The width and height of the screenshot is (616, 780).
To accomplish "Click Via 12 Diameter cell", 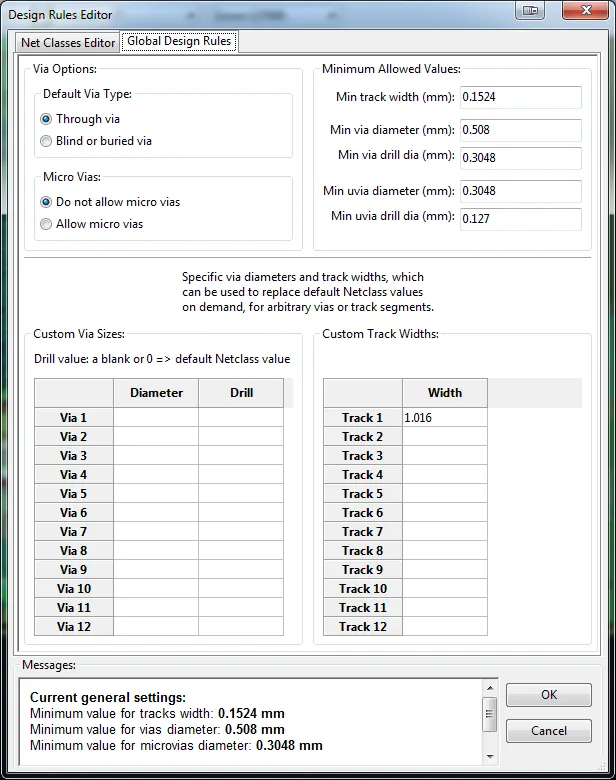I will click(156, 627).
